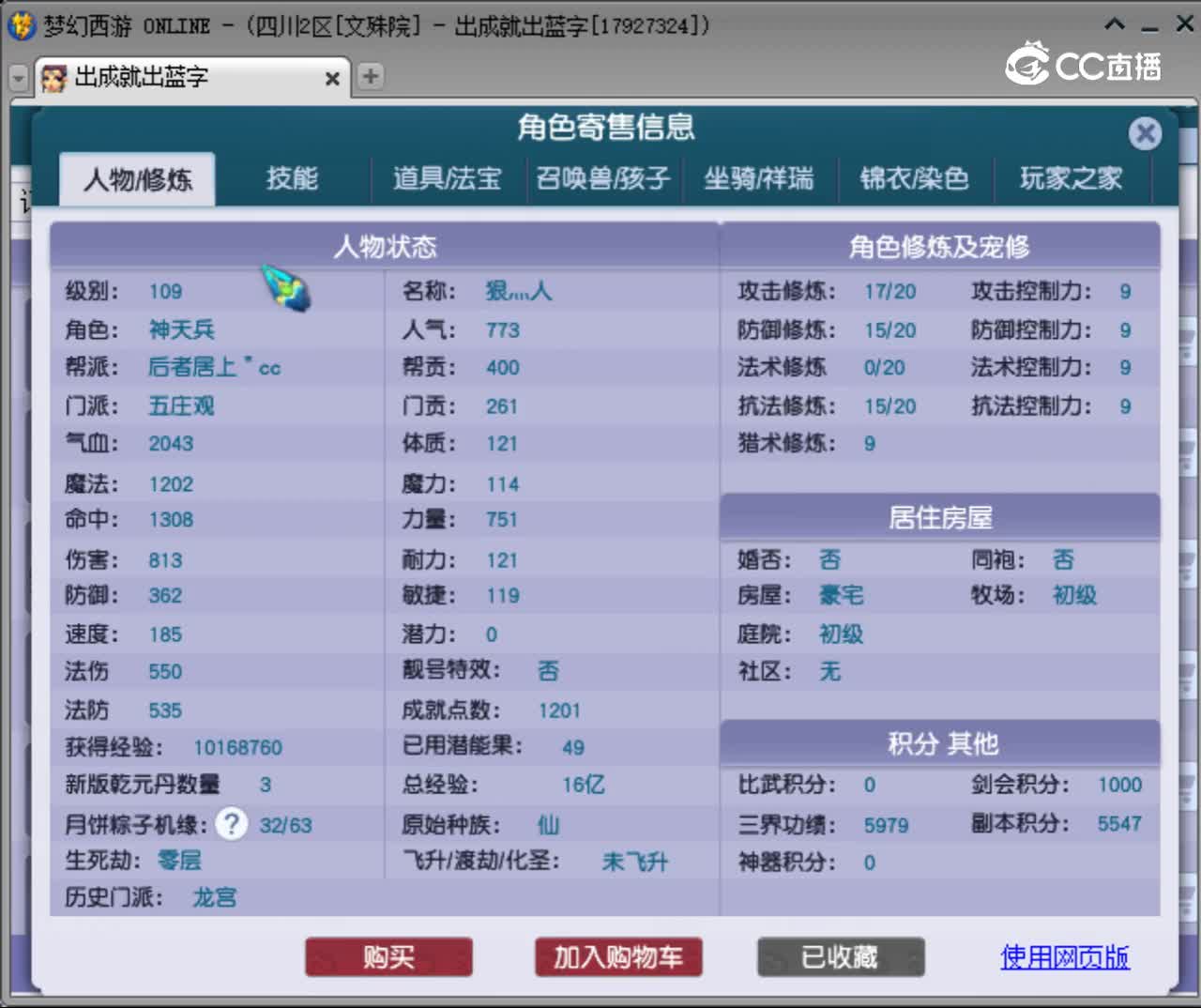The width and height of the screenshot is (1201, 1008).
Task: Open the 玩家之家 tab
Action: (x=1071, y=178)
